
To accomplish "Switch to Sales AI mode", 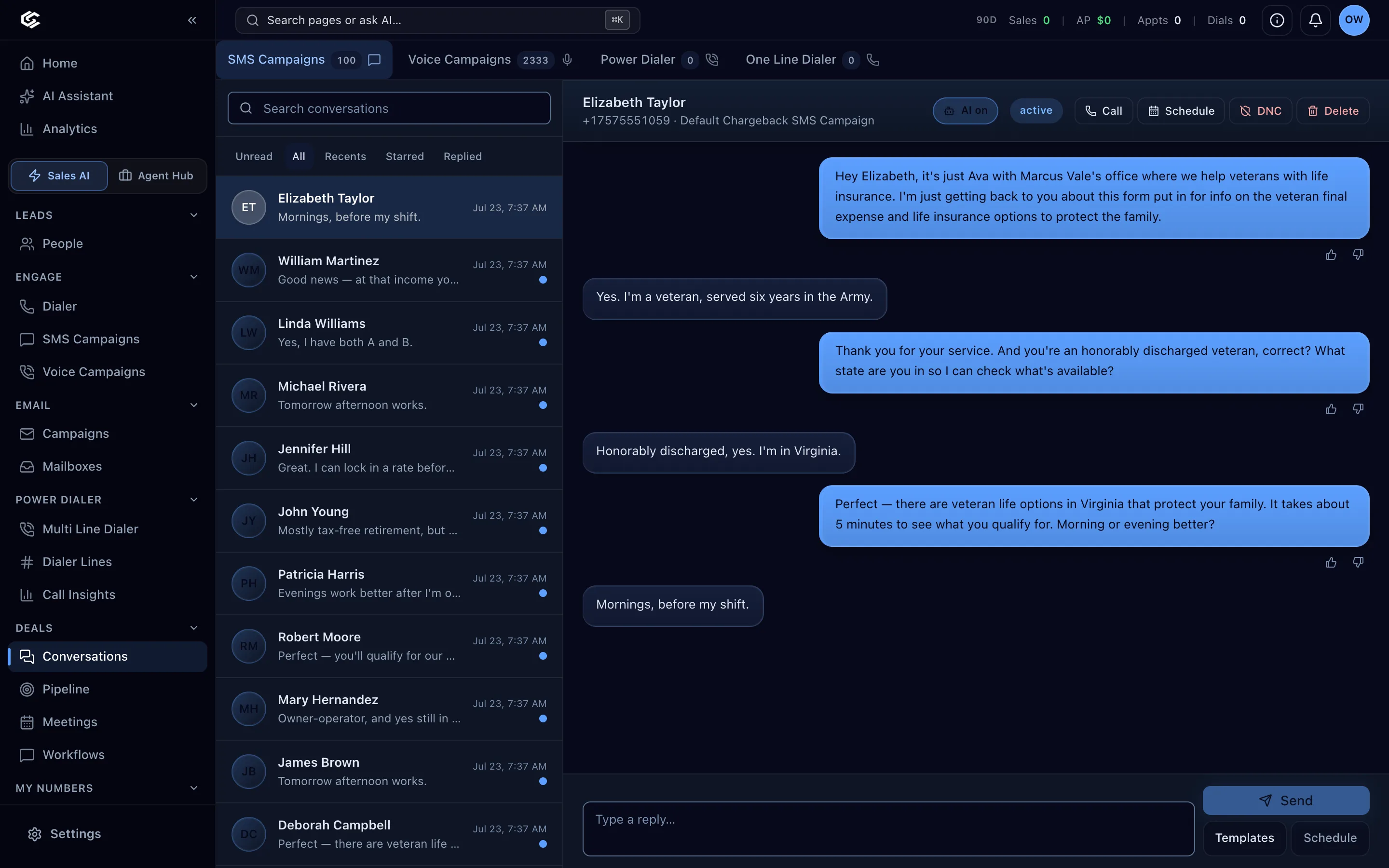I will [x=59, y=176].
